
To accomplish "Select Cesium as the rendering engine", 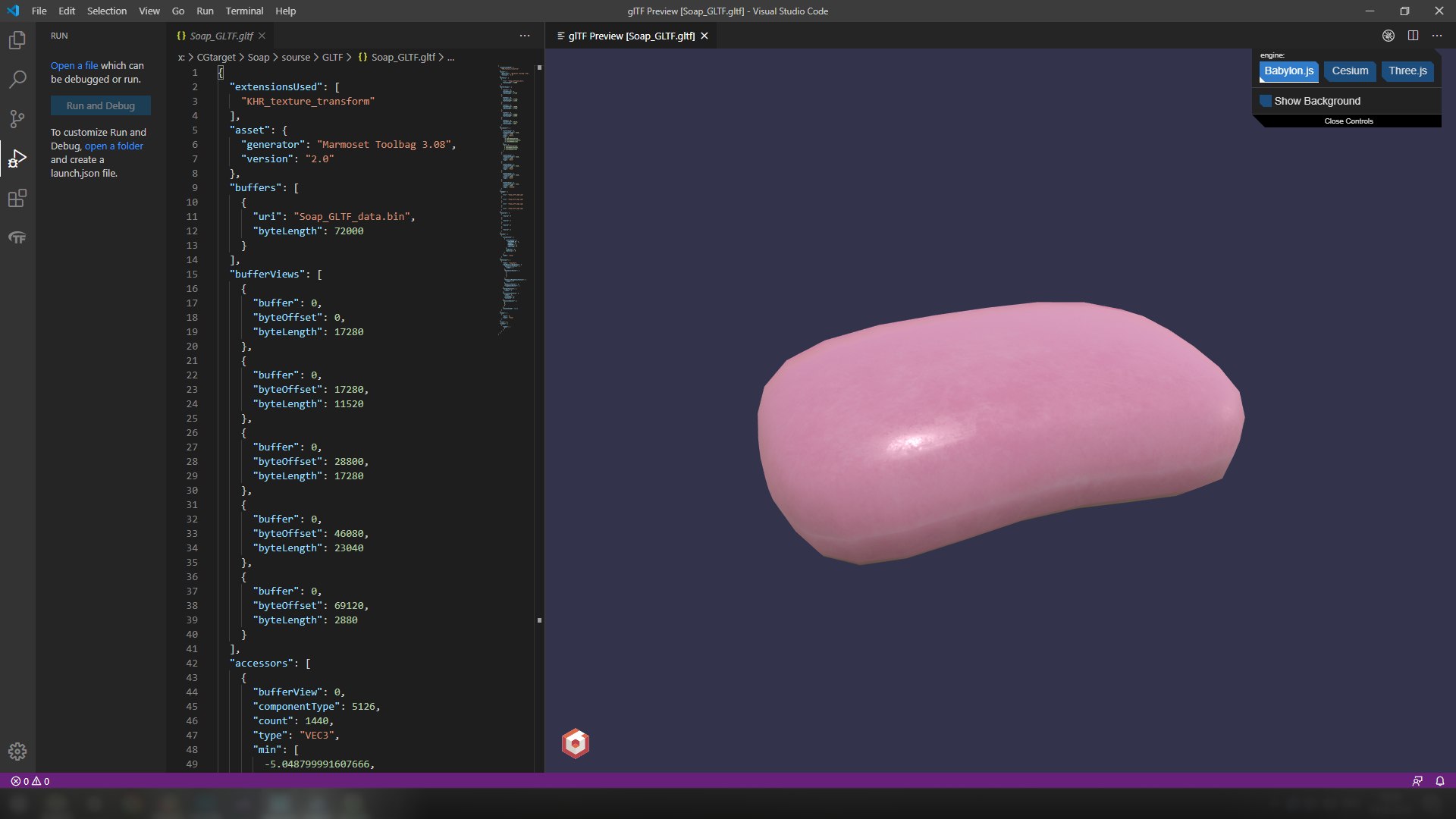I will (x=1350, y=71).
